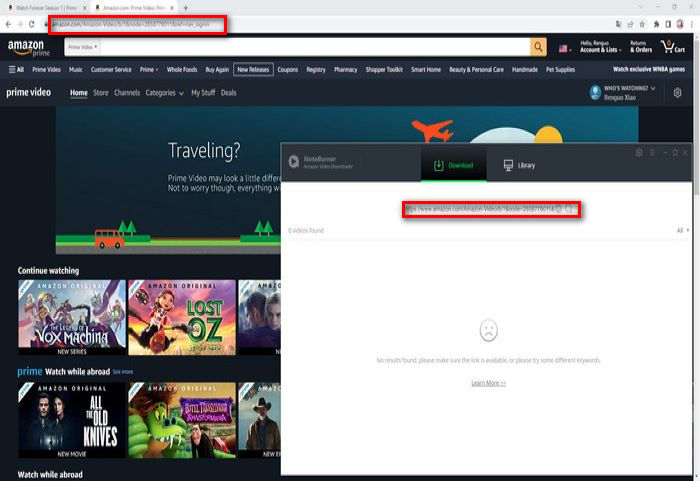
Task: Close the Amazon.com Prime Video tab
Action: click(171, 8)
